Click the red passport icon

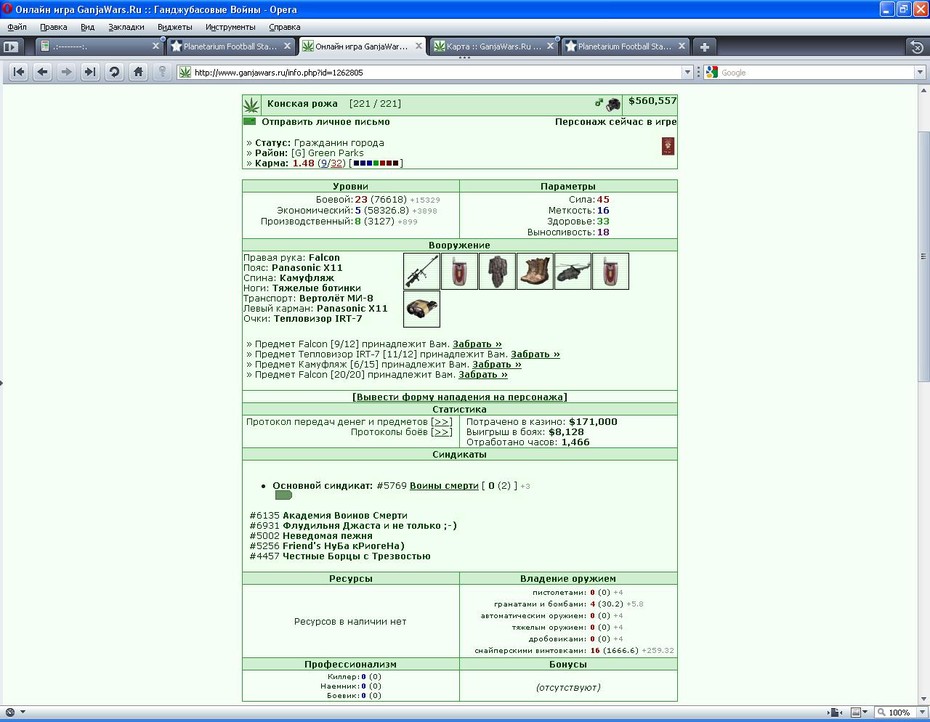coord(668,146)
